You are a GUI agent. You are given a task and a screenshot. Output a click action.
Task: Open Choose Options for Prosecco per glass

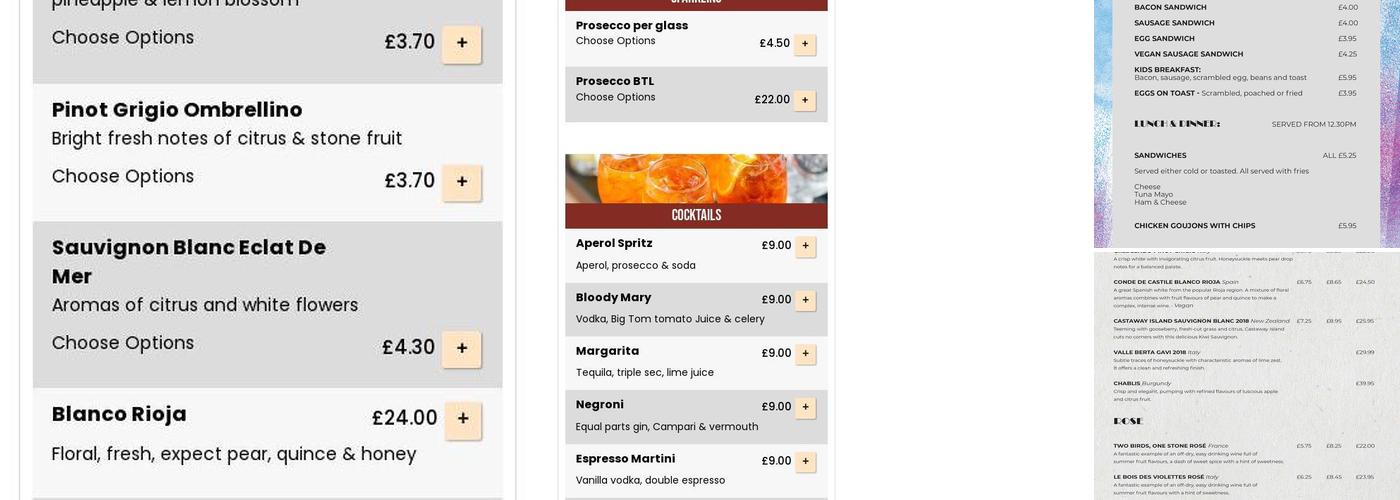pyautogui.click(x=616, y=41)
